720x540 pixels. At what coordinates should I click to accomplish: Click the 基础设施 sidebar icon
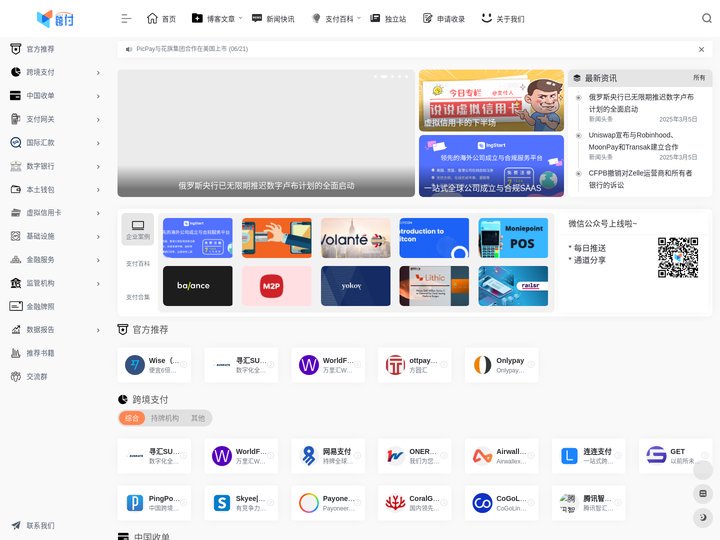(16, 236)
